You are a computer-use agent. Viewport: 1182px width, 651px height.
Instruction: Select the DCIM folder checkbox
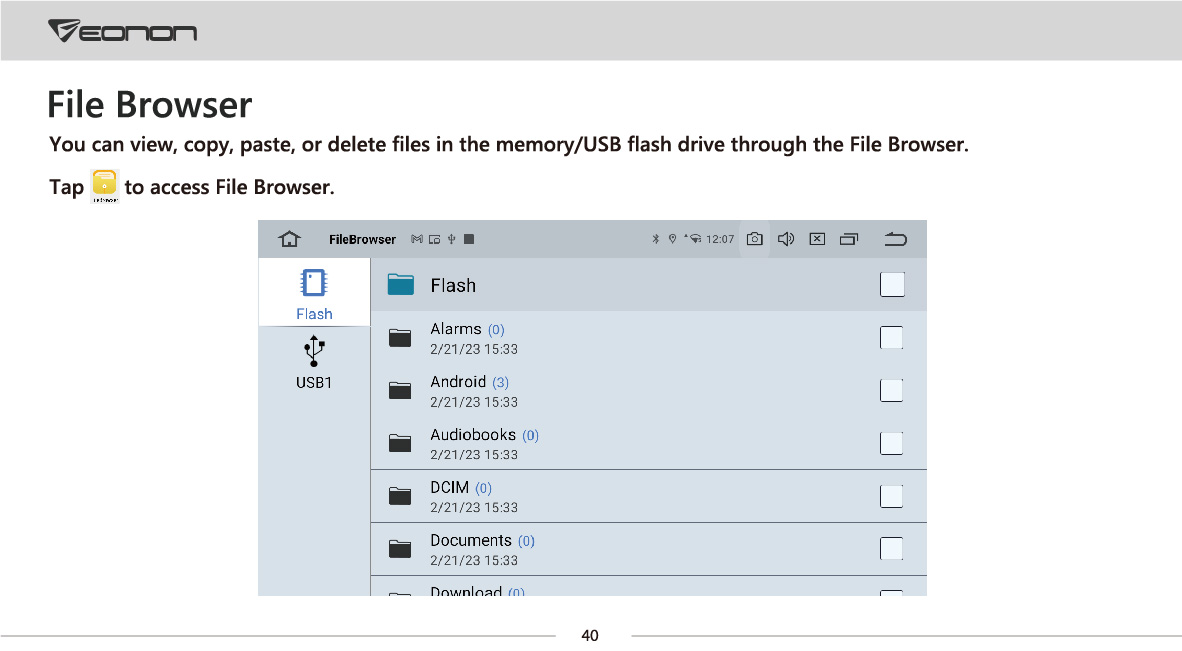(x=891, y=496)
